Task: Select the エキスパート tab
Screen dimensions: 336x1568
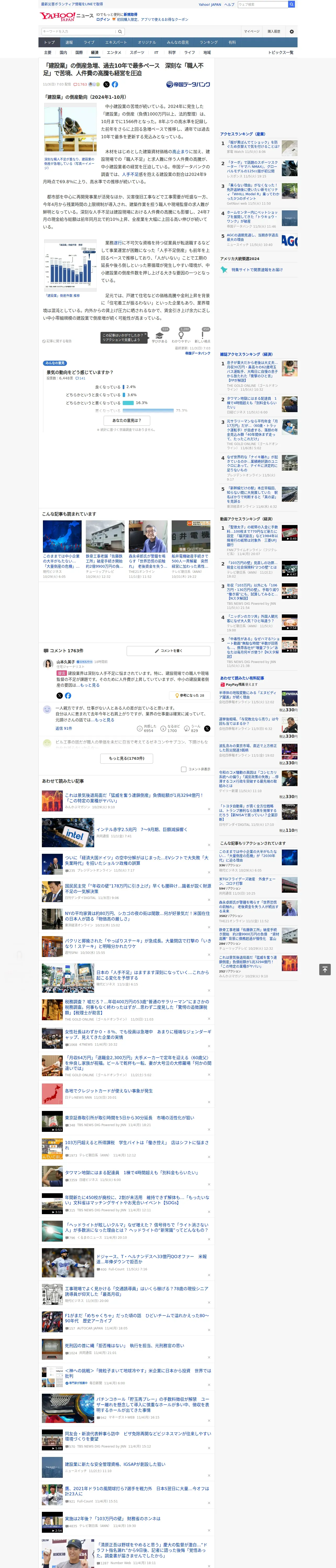Action: pyautogui.click(x=116, y=43)
